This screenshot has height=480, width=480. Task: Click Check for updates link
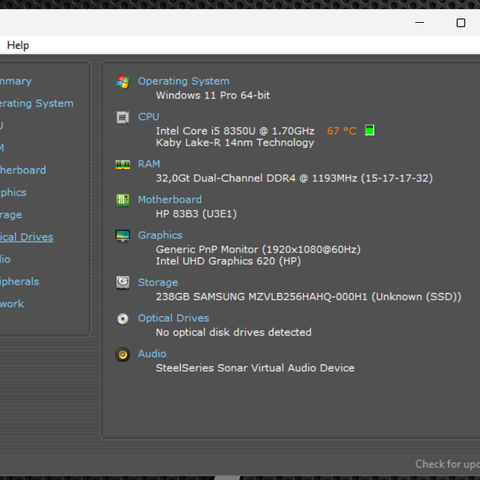pos(447,464)
